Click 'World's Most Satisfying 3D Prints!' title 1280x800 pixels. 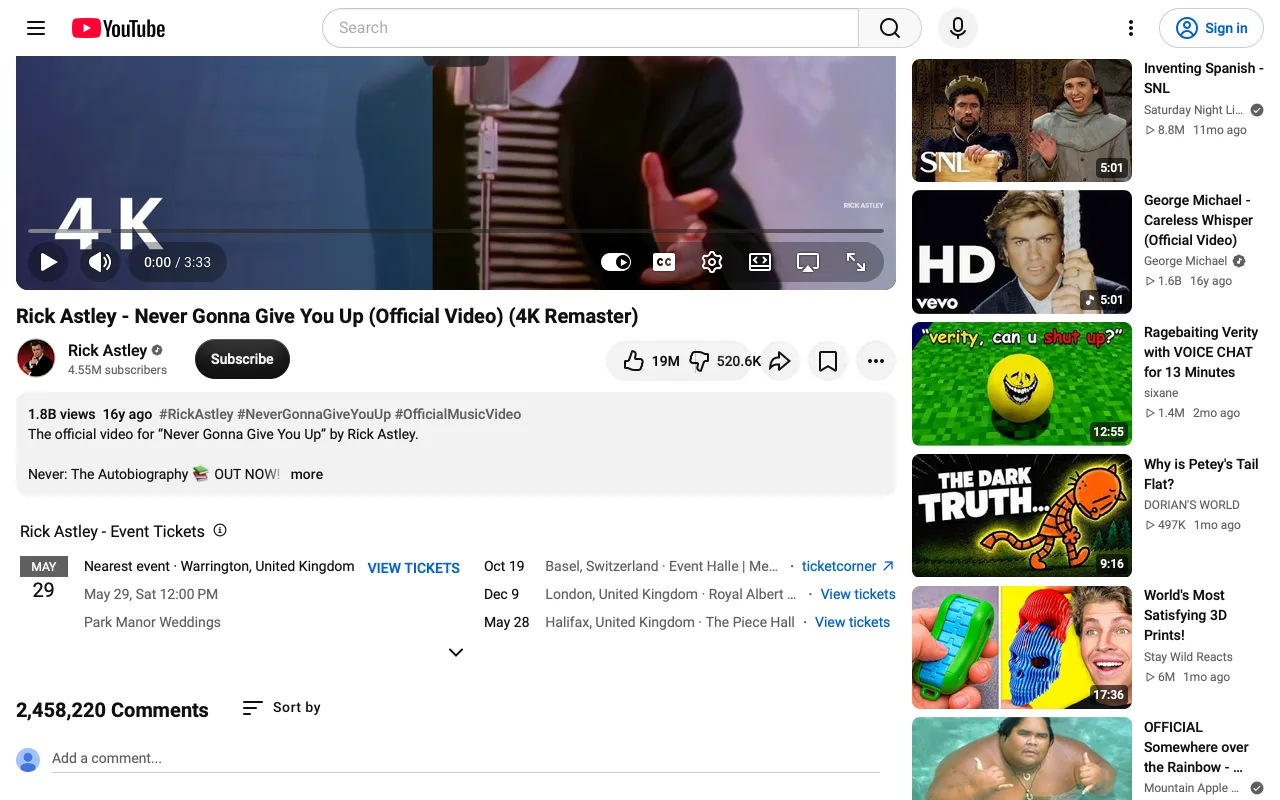click(x=1185, y=615)
